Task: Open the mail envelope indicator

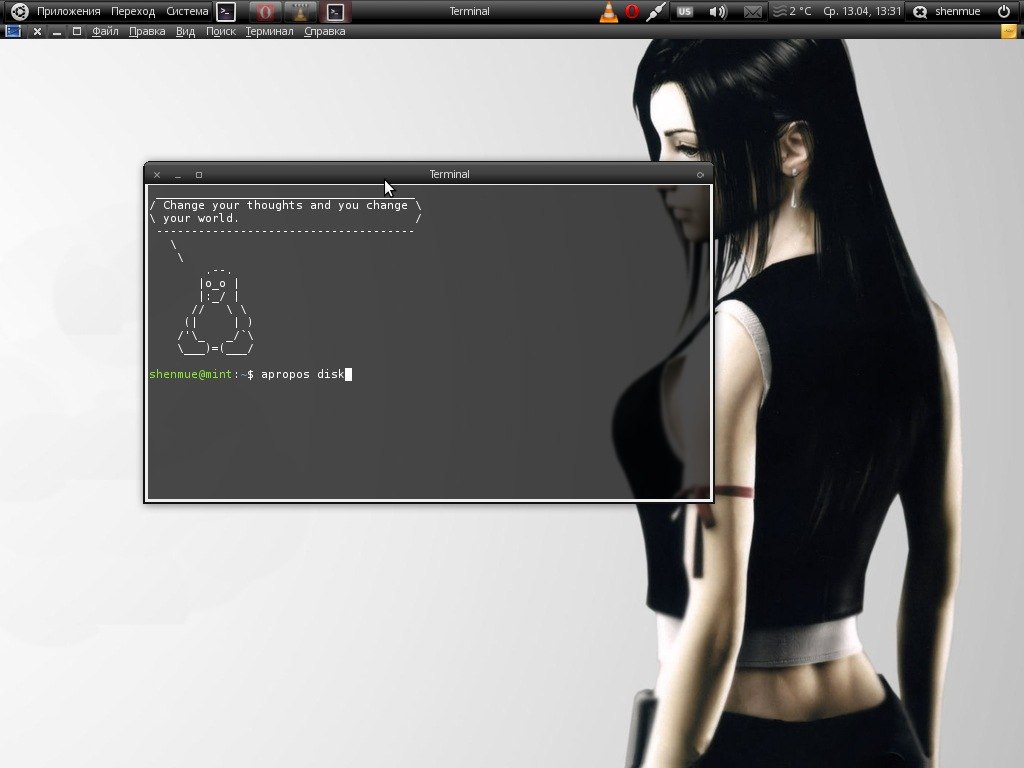Action: click(752, 11)
